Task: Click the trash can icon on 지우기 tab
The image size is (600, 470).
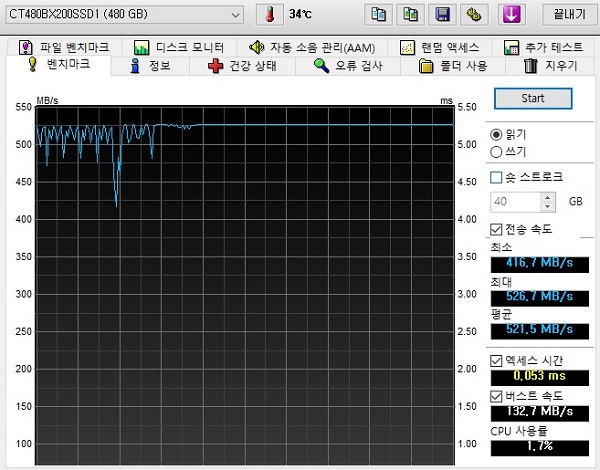Action: pos(531,66)
